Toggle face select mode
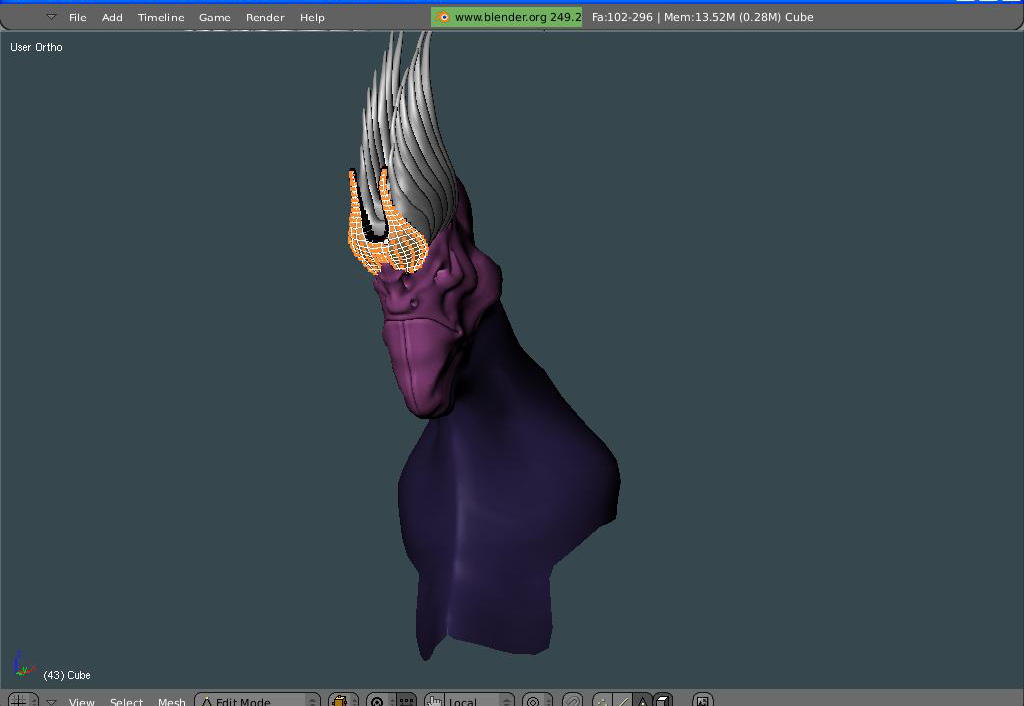1024x706 pixels. click(642, 701)
